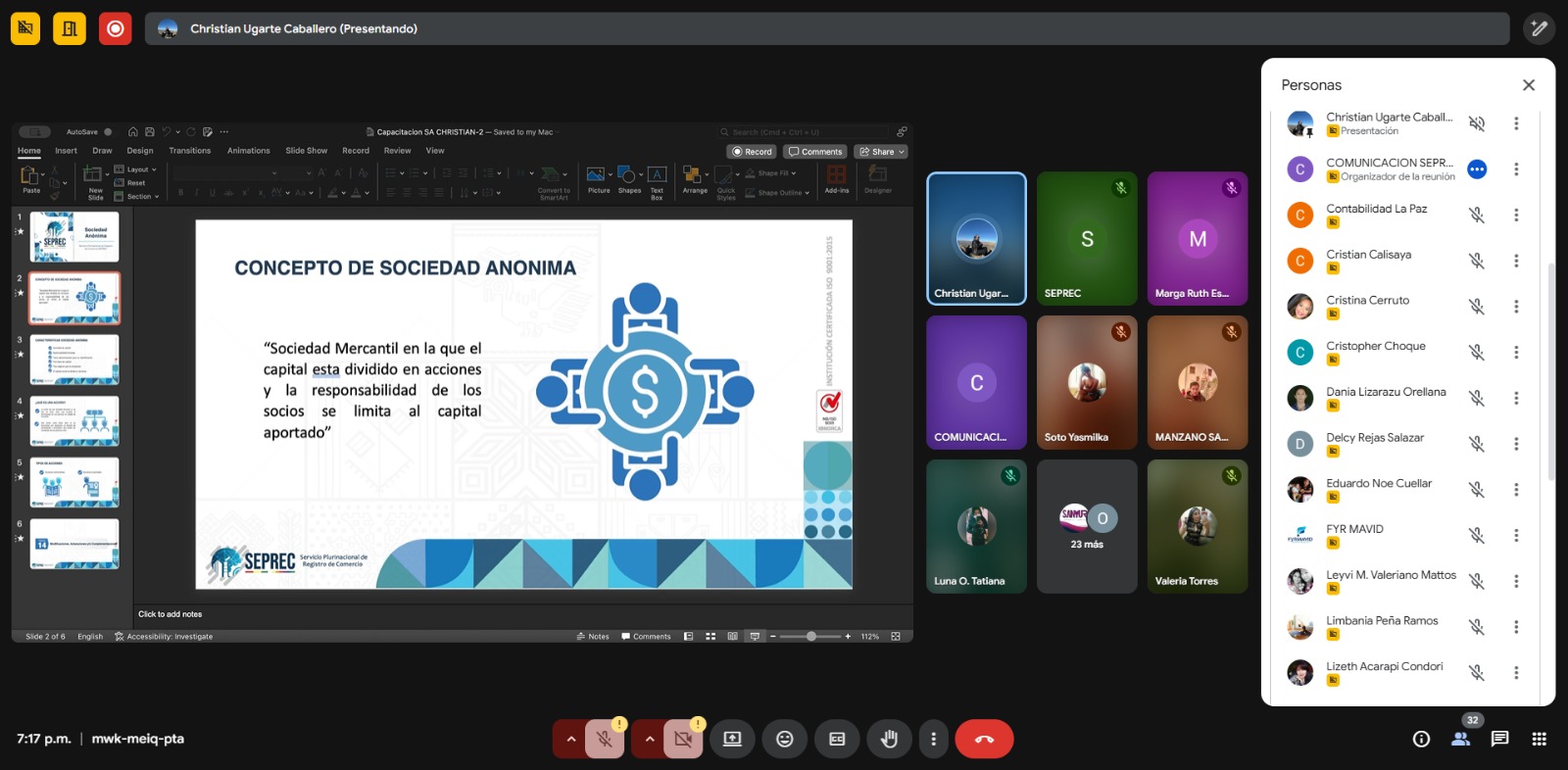Click the Share button in PowerPoint
Image resolution: width=1568 pixels, height=770 pixels.
tap(881, 152)
